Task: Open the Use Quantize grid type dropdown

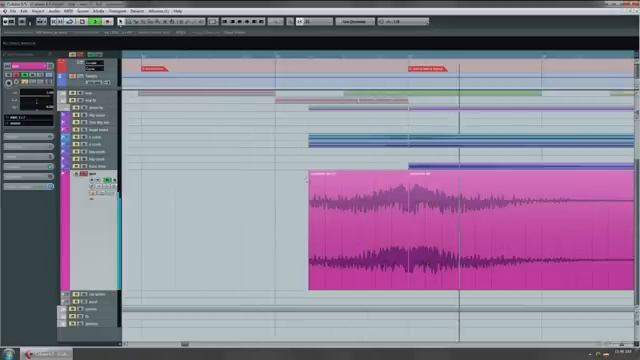Action: (x=354, y=22)
